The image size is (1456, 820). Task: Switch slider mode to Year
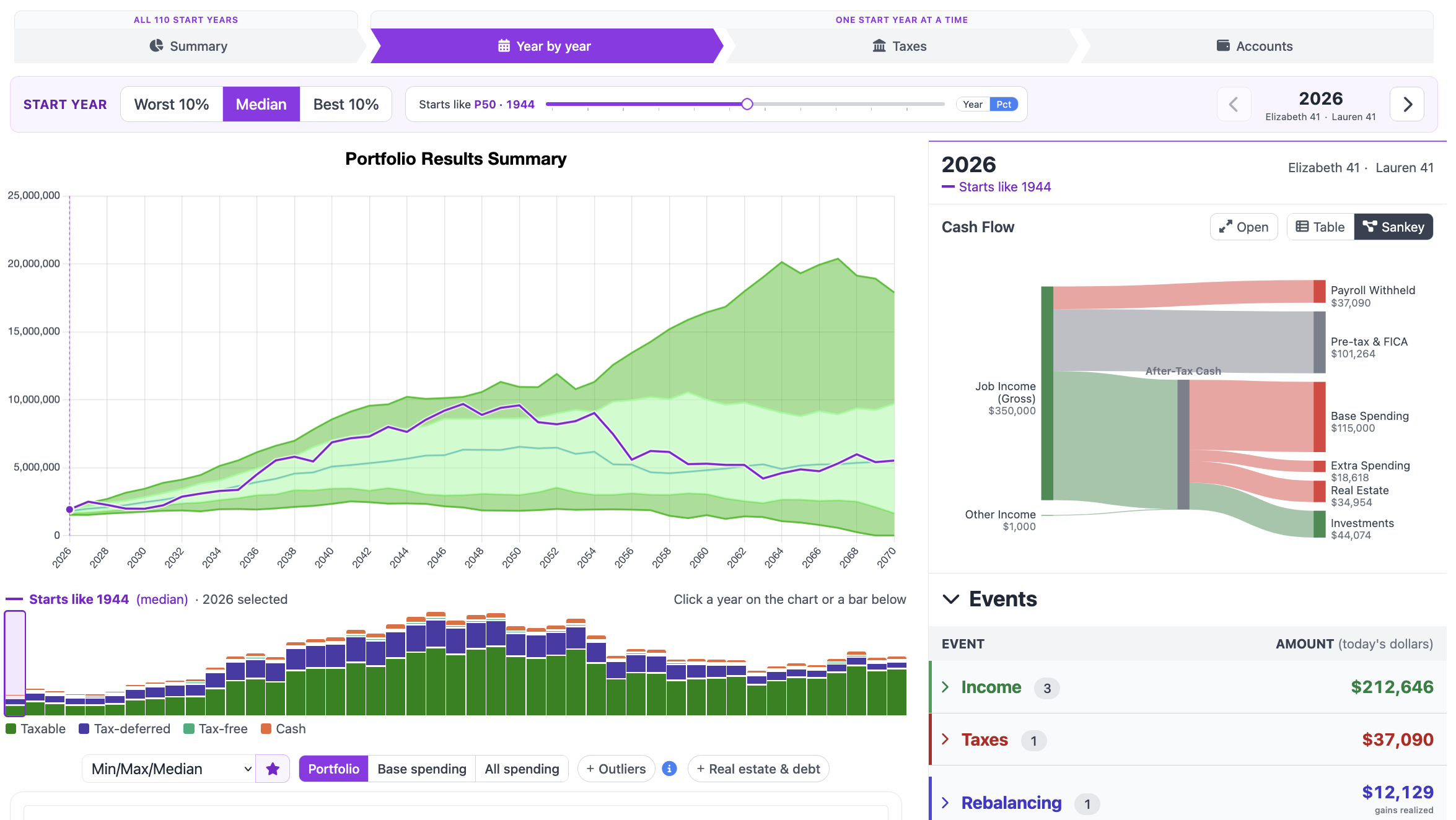coord(973,104)
